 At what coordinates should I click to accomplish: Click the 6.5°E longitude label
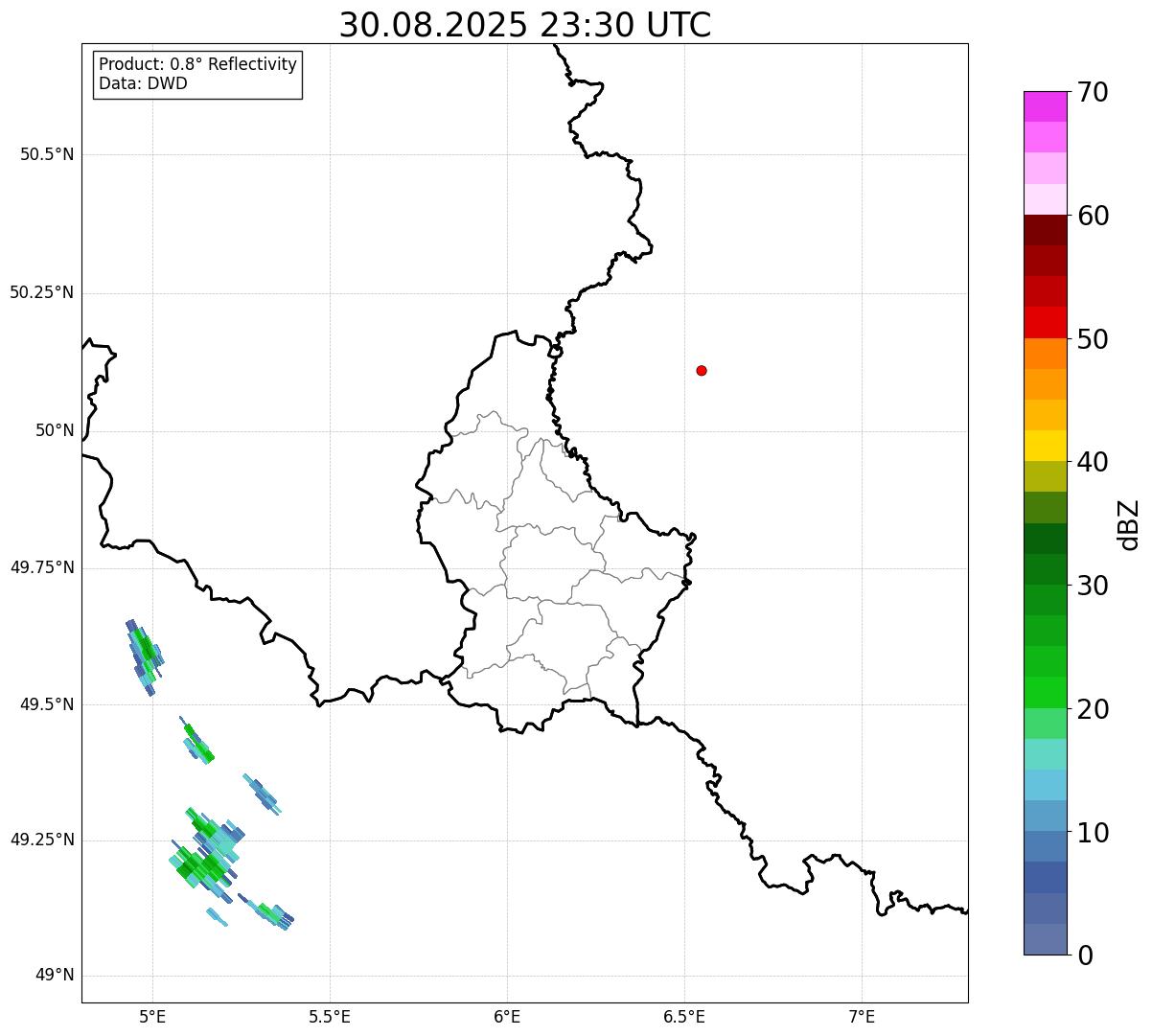pyautogui.click(x=684, y=1017)
